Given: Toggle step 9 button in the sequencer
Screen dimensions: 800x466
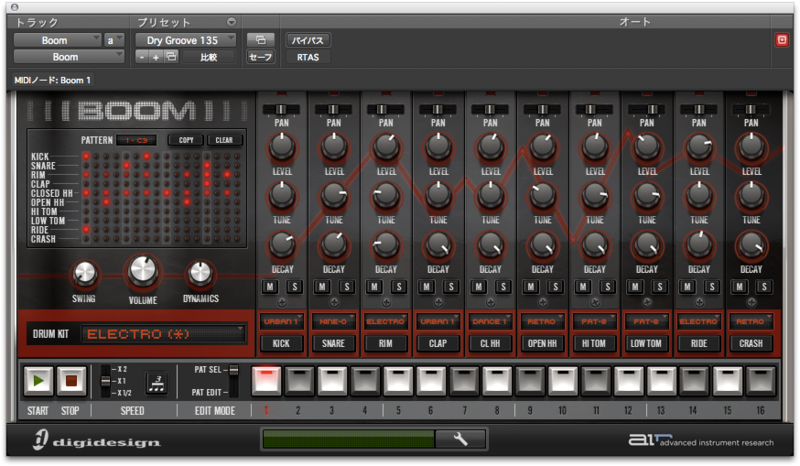Looking at the screenshot, I should pyautogui.click(x=530, y=381).
